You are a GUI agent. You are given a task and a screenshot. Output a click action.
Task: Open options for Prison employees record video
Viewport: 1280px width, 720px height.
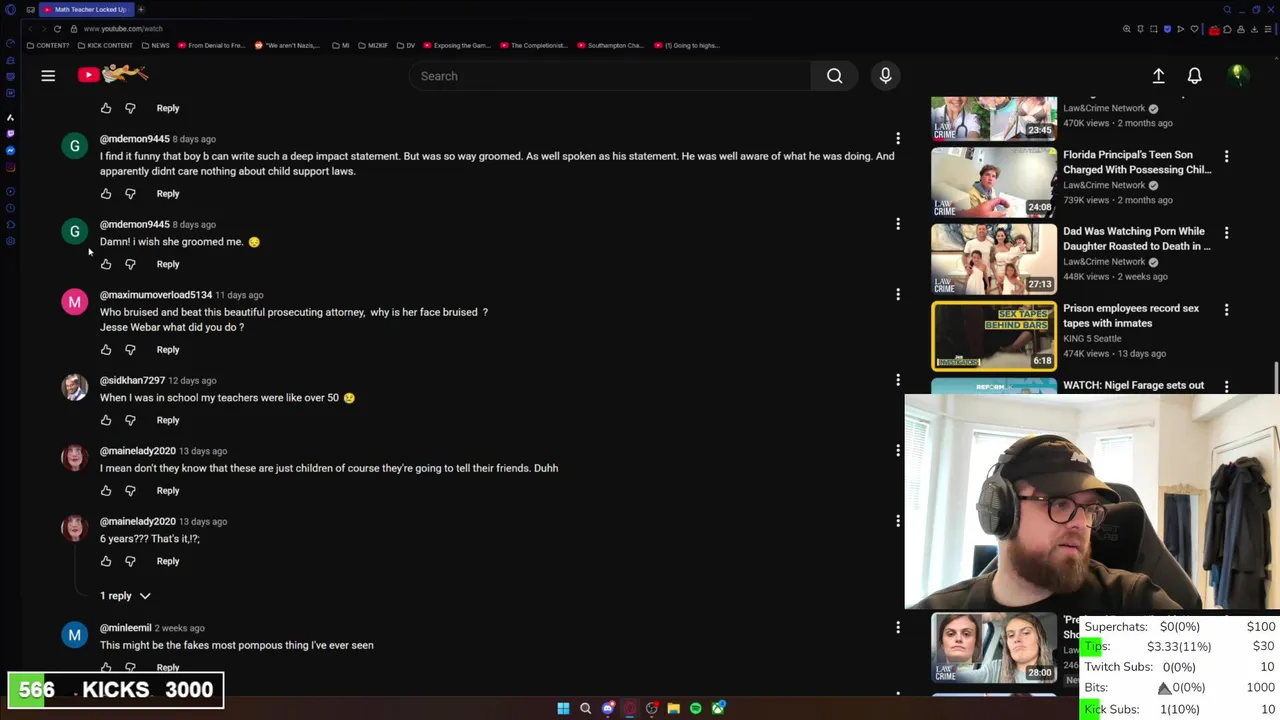(1226, 309)
